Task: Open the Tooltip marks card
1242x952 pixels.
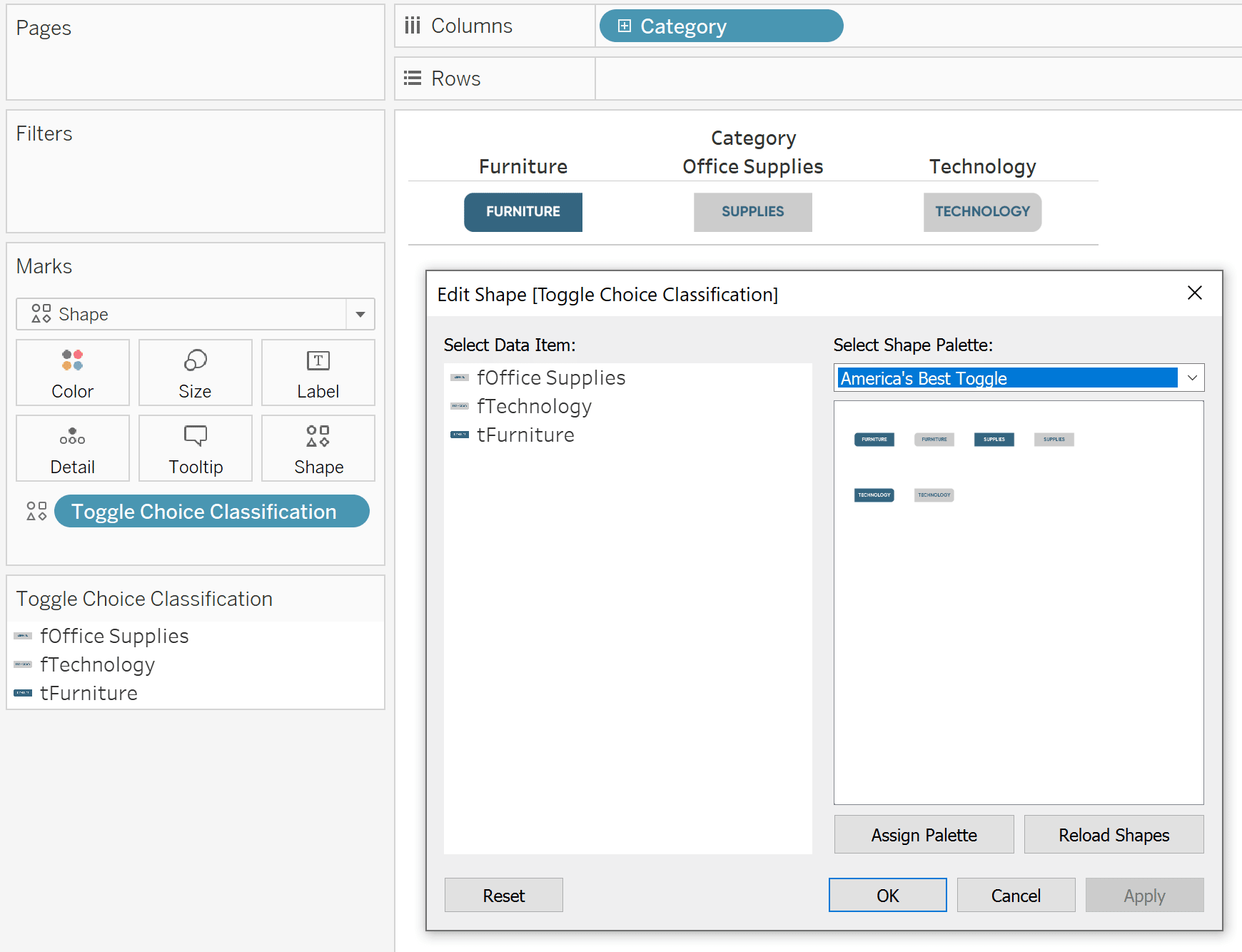Action: pos(196,448)
